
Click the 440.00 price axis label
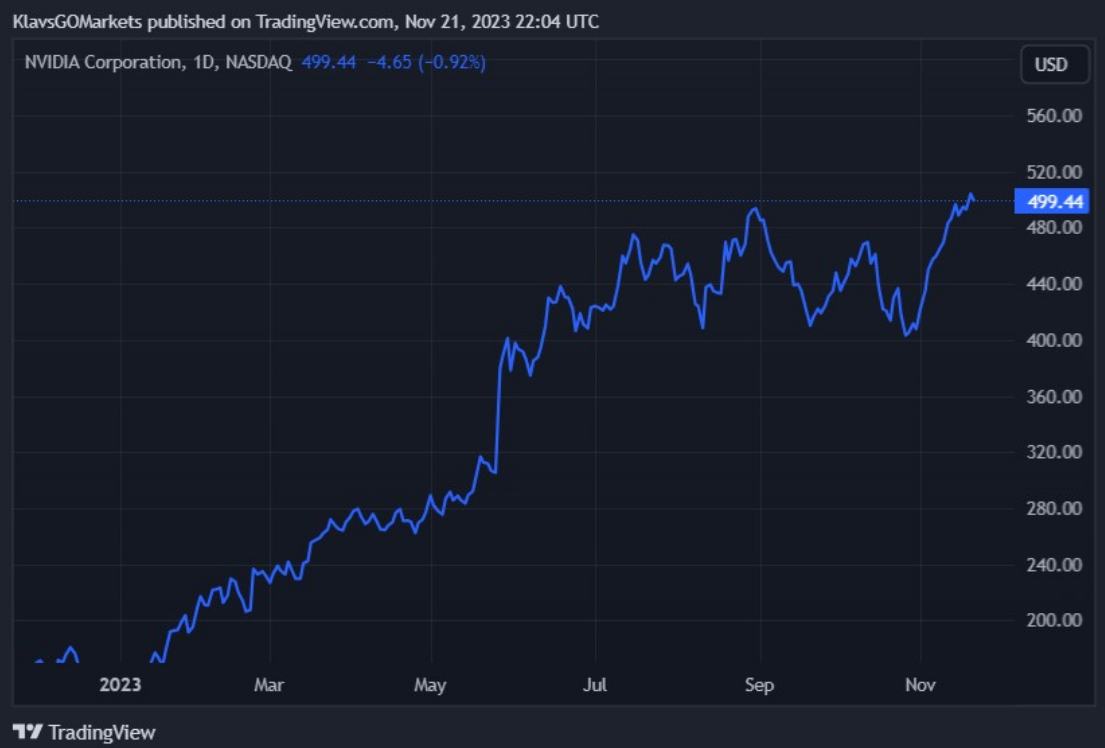[1054, 283]
